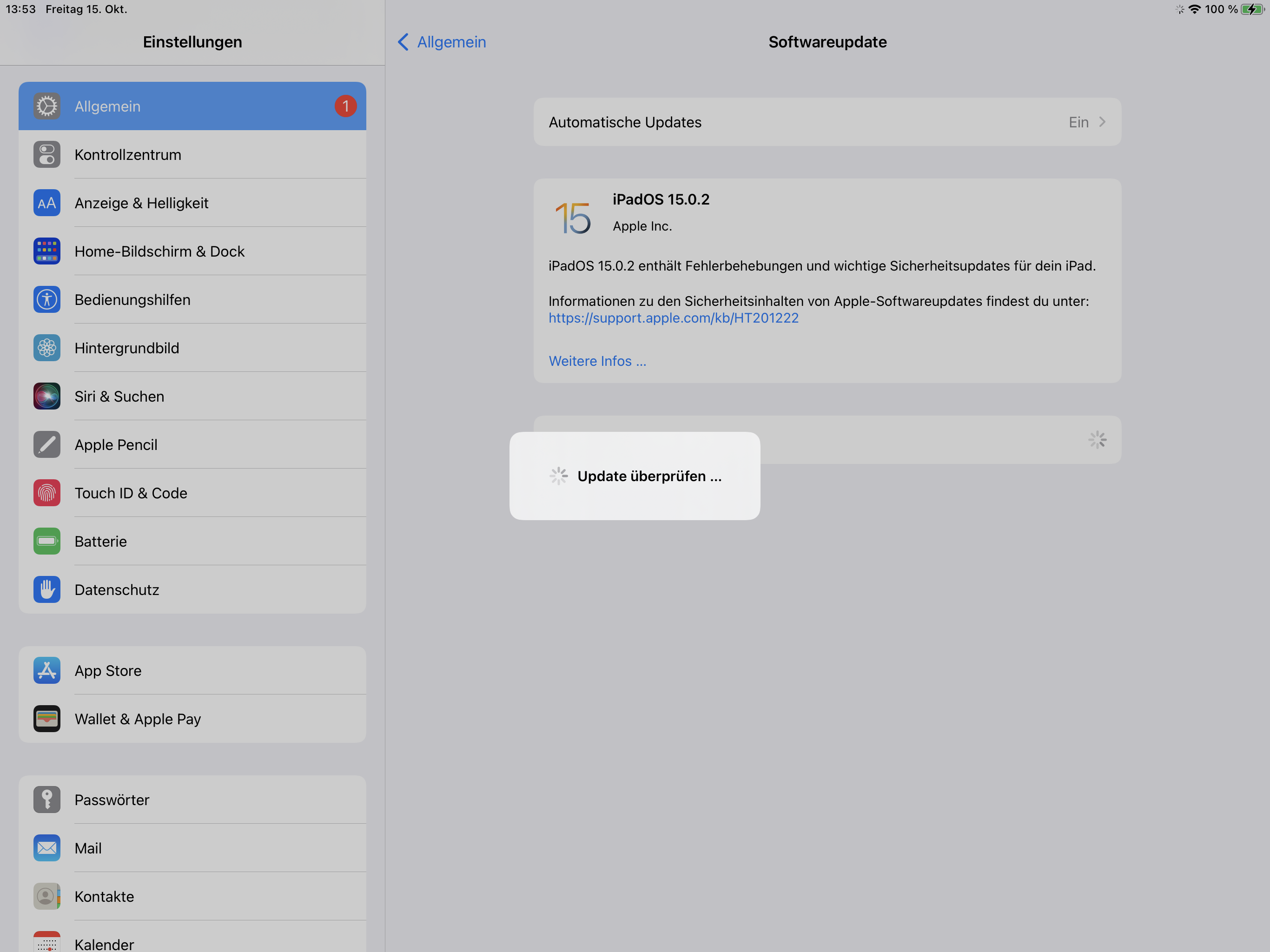Image resolution: width=1270 pixels, height=952 pixels.
Task: Tap the battery indicator in status bar
Action: click(1252, 9)
